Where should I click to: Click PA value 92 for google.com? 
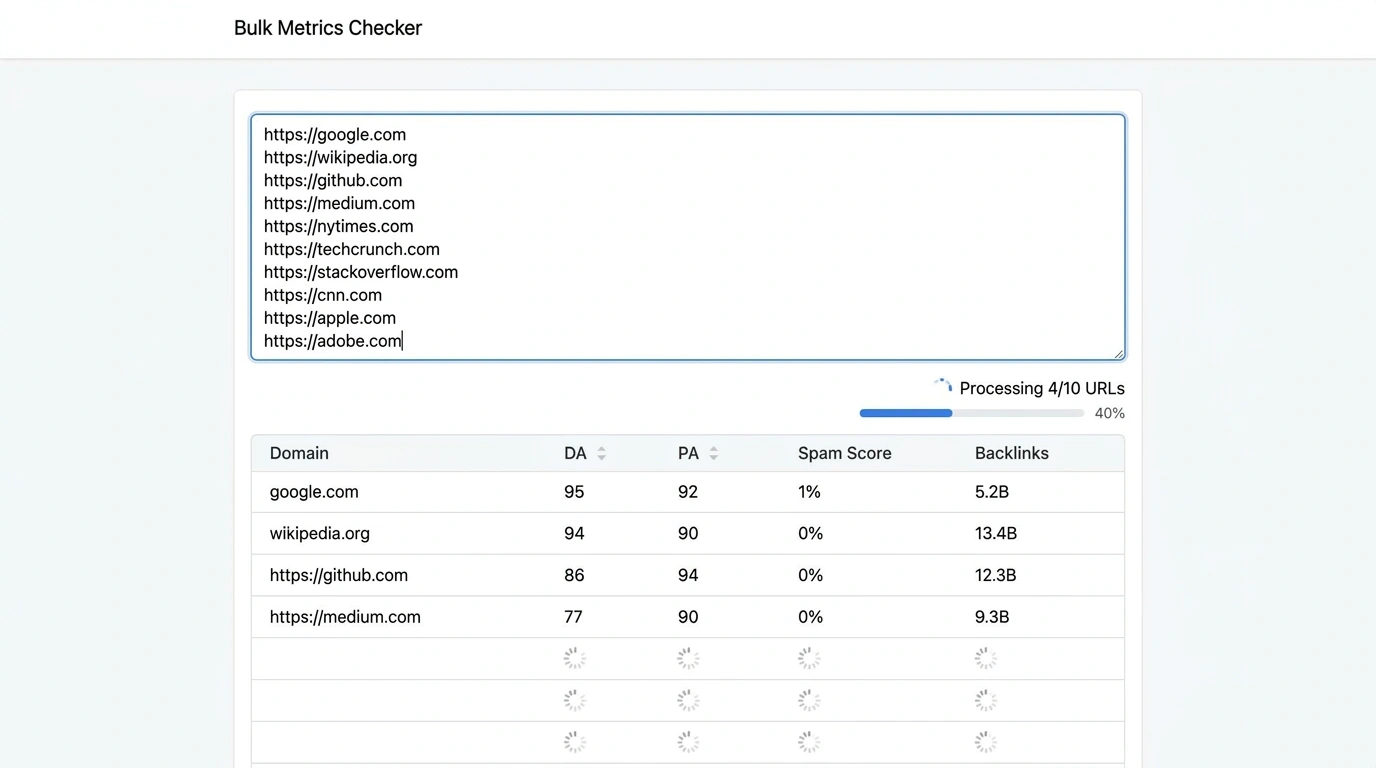pos(688,492)
